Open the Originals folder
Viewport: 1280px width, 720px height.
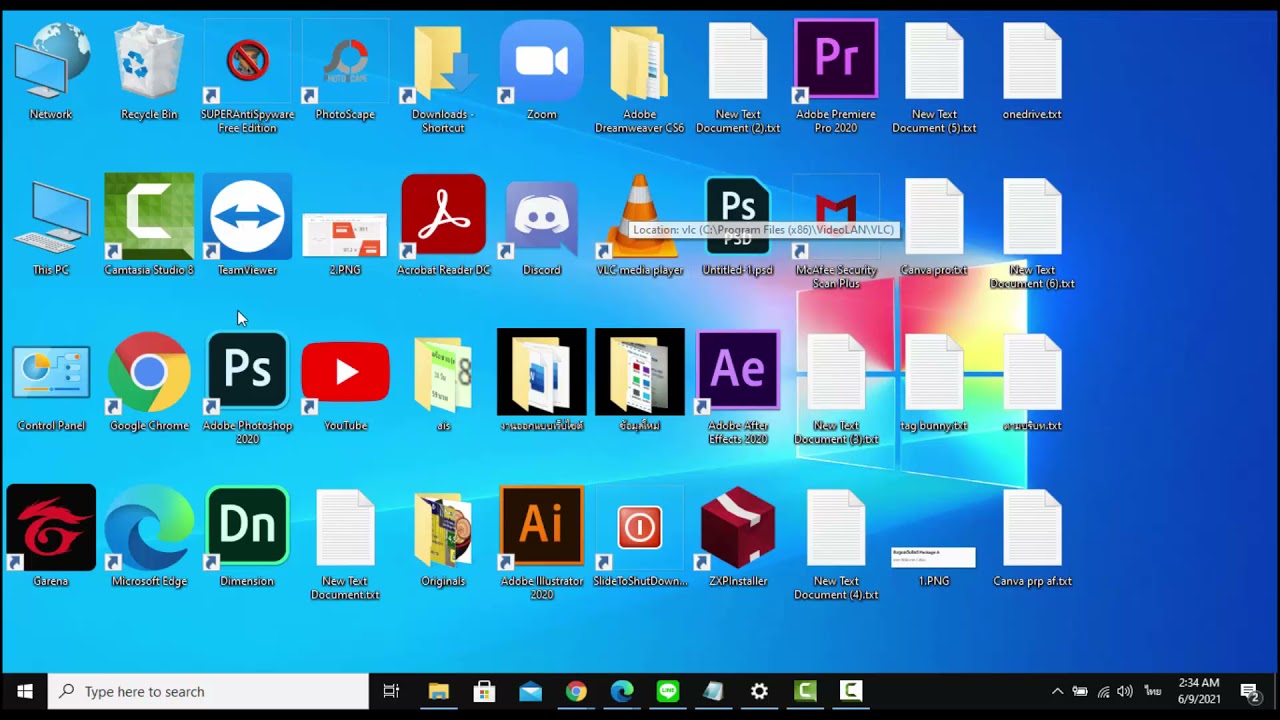click(x=443, y=537)
